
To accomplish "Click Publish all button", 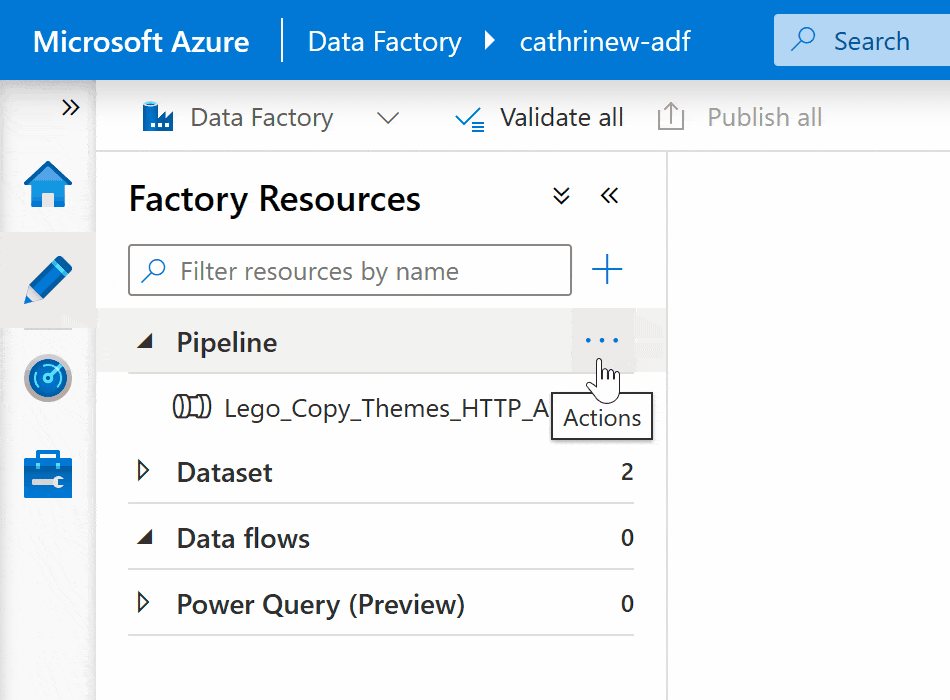I will (x=740, y=118).
